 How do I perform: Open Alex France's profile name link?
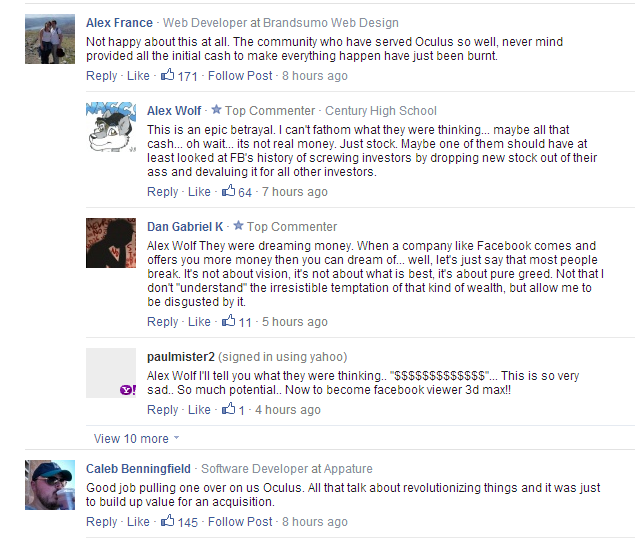click(119, 23)
